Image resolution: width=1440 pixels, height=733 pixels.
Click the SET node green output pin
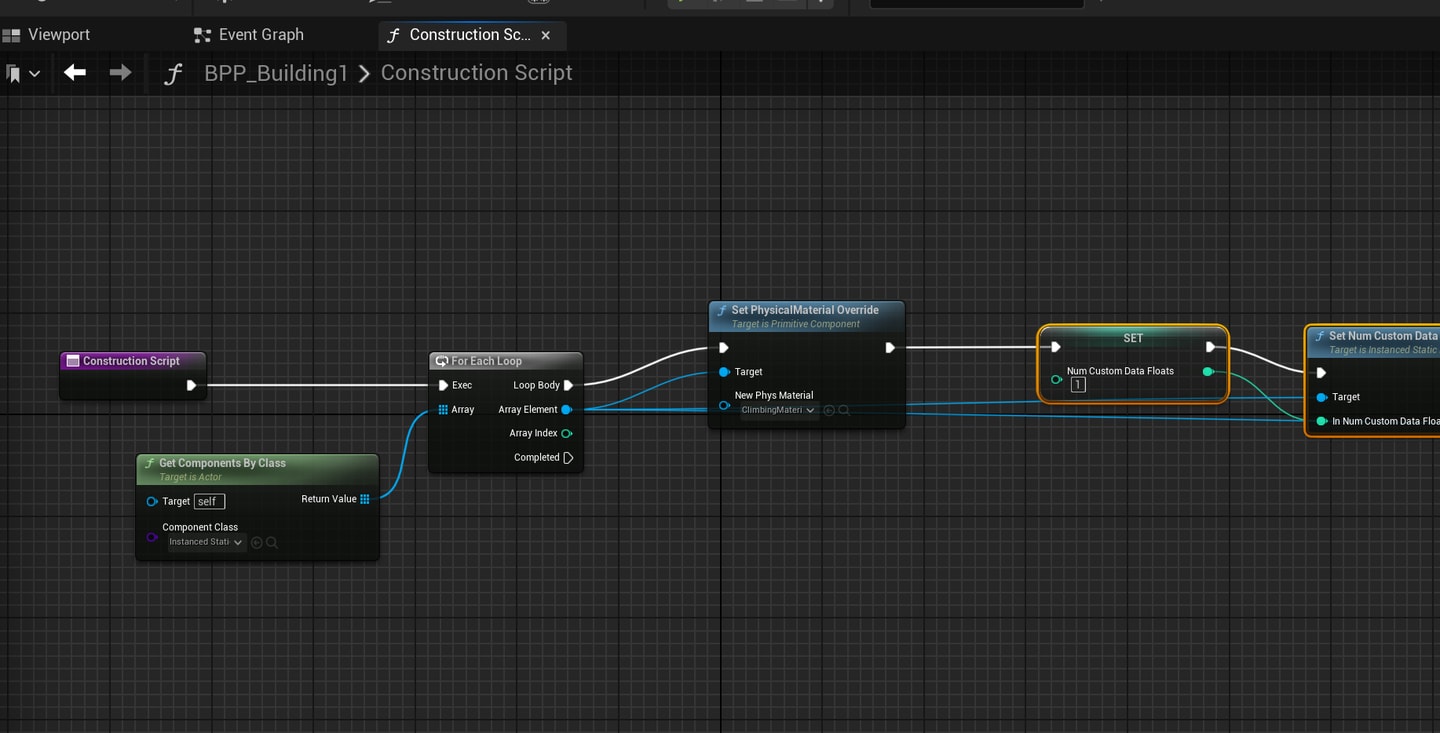(x=1208, y=371)
